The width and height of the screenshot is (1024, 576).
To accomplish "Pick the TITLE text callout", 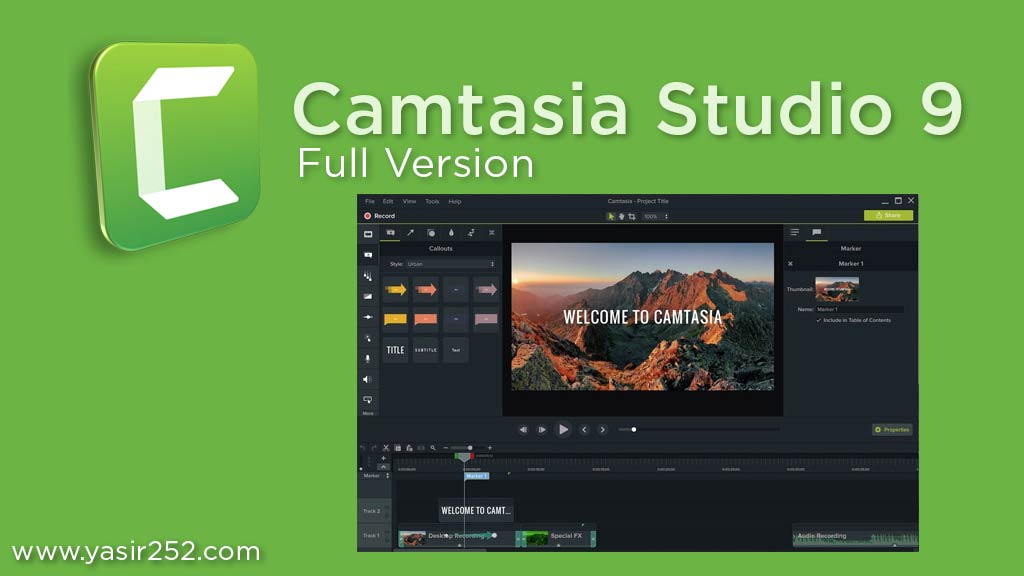I will click(x=396, y=350).
